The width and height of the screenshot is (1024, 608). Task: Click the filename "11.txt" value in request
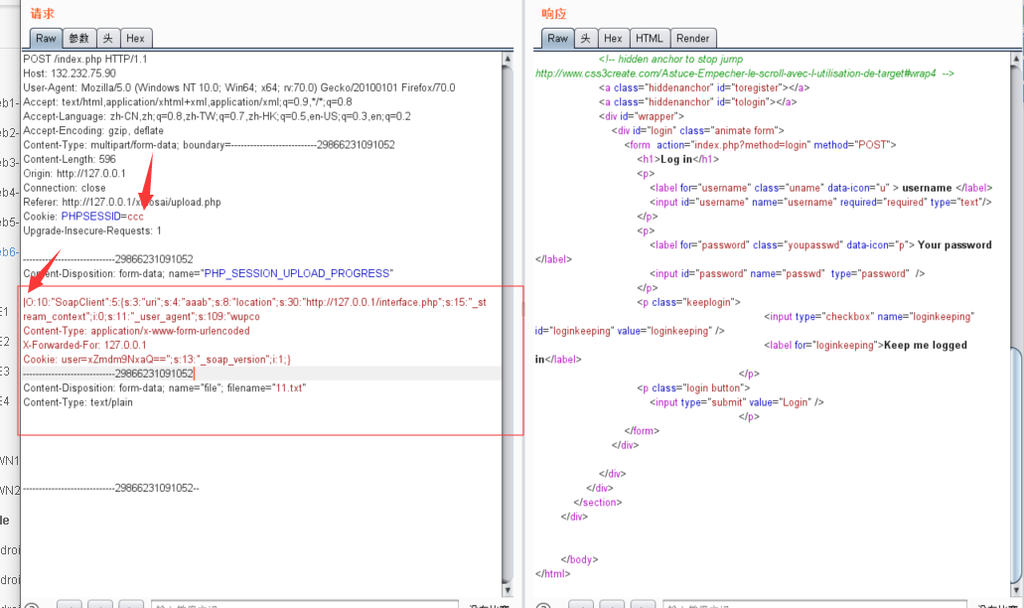tap(290, 388)
